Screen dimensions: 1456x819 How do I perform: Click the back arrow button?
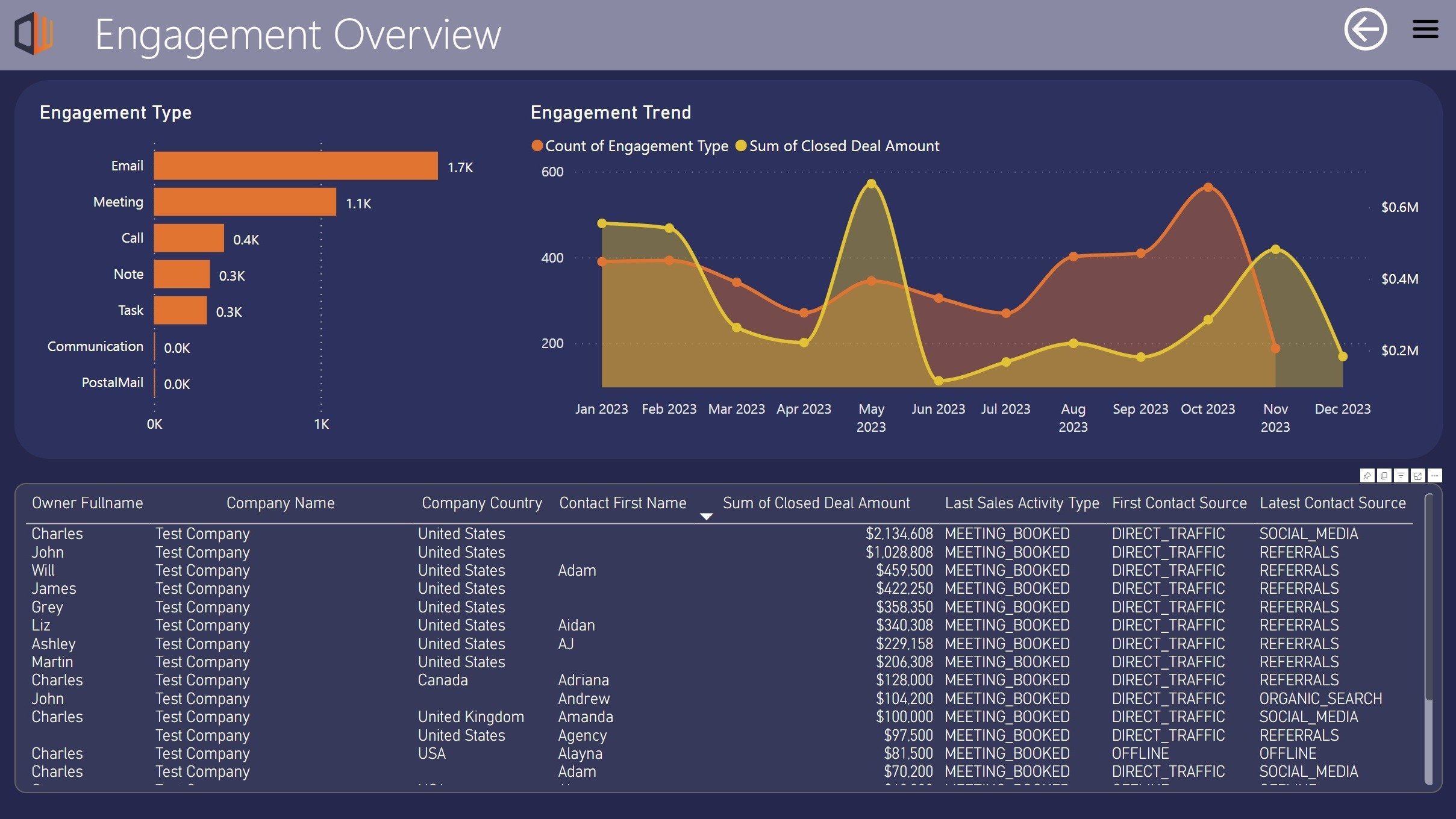(1365, 30)
